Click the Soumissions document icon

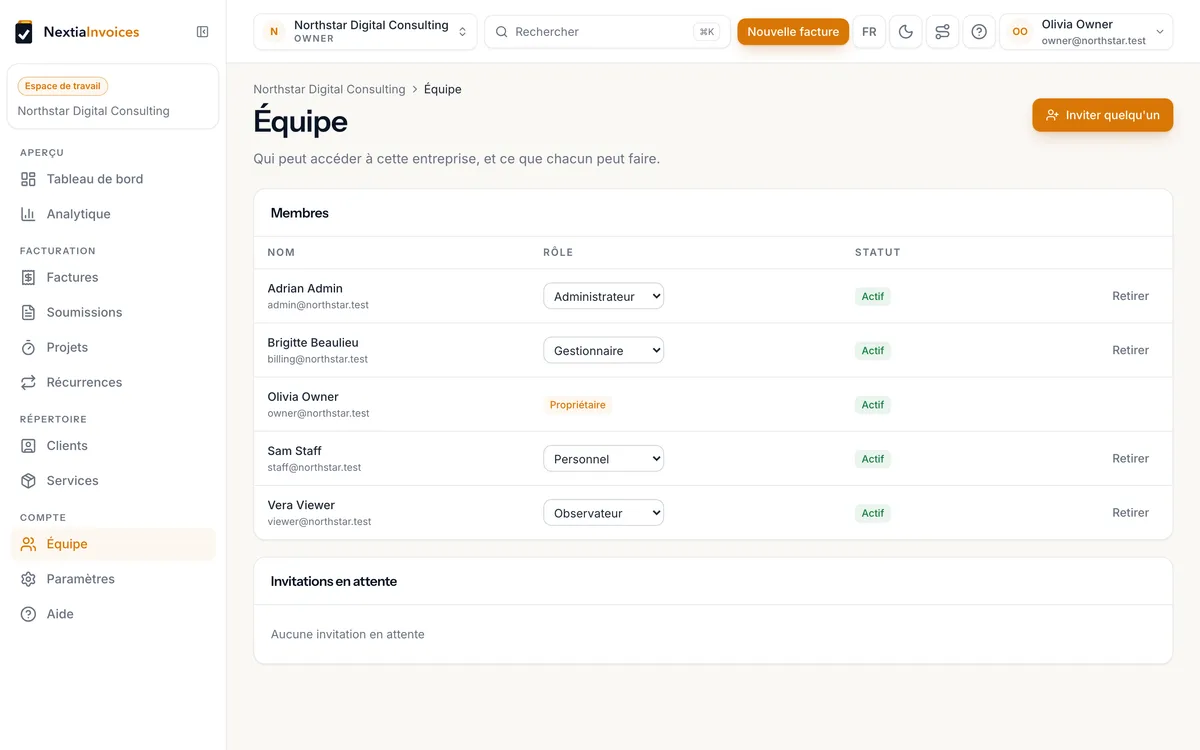point(28,312)
